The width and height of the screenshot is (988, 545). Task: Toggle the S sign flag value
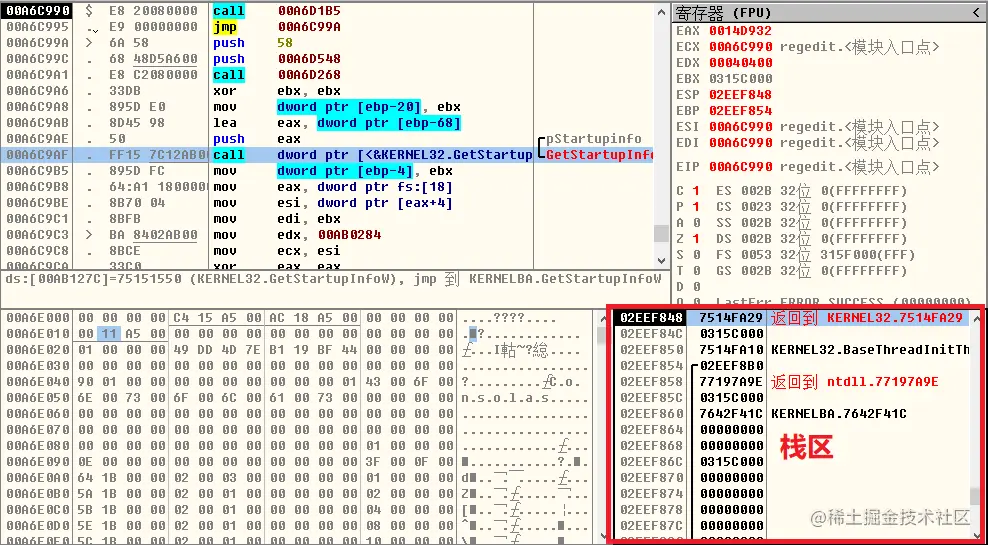click(696, 255)
